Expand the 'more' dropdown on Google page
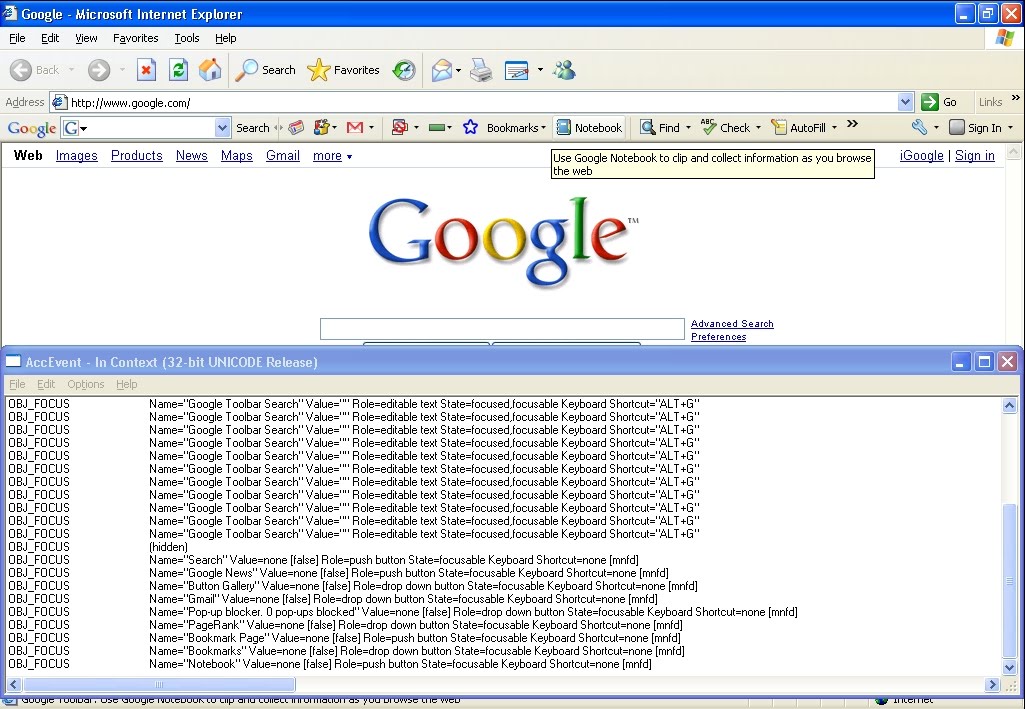This screenshot has height=709, width=1025. pos(333,156)
